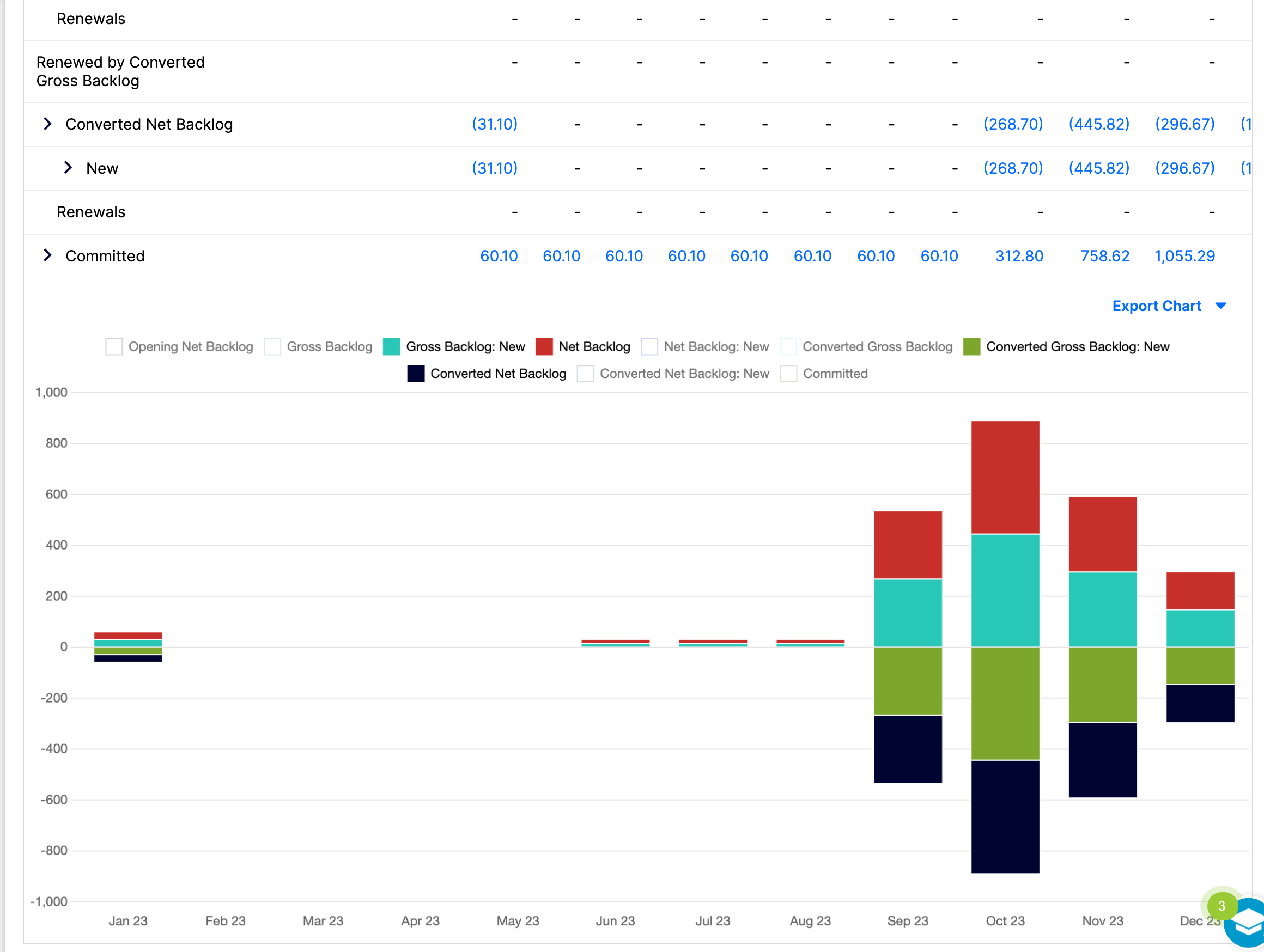Toggle Converted Net Backlog navy legend swatch
This screenshot has height=952, width=1264.
coord(416,374)
